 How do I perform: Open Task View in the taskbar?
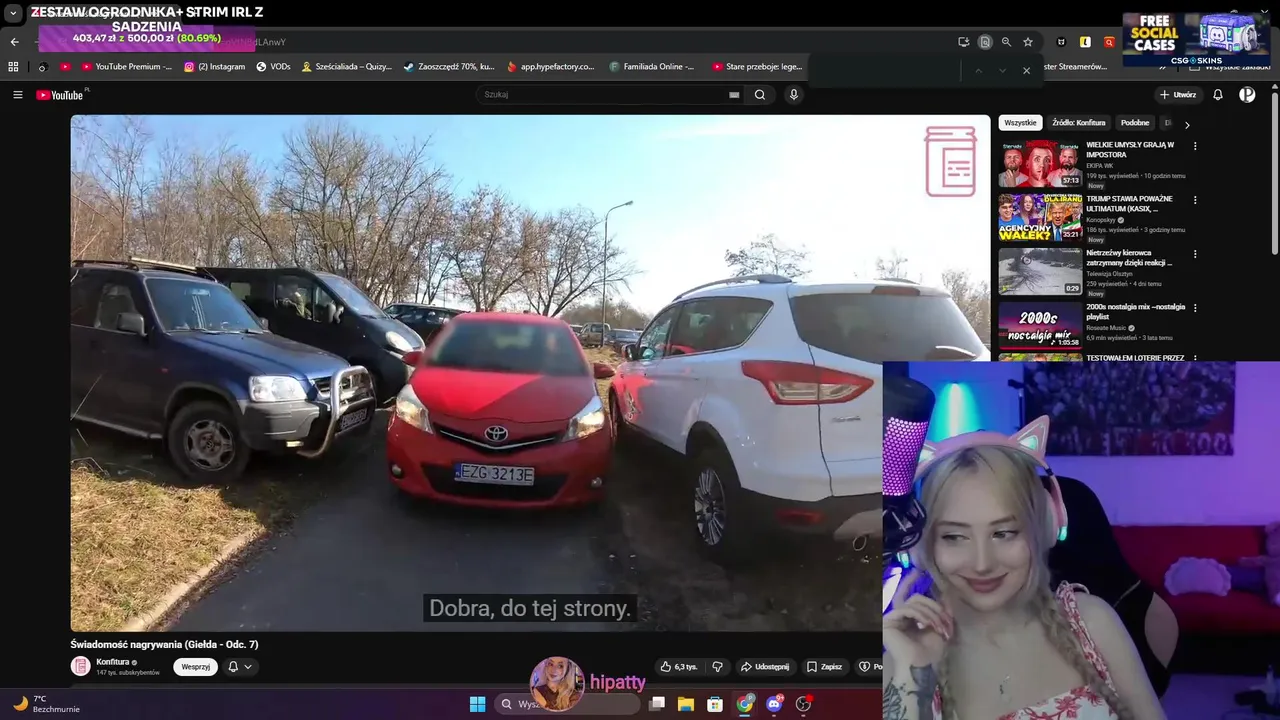pos(657,704)
